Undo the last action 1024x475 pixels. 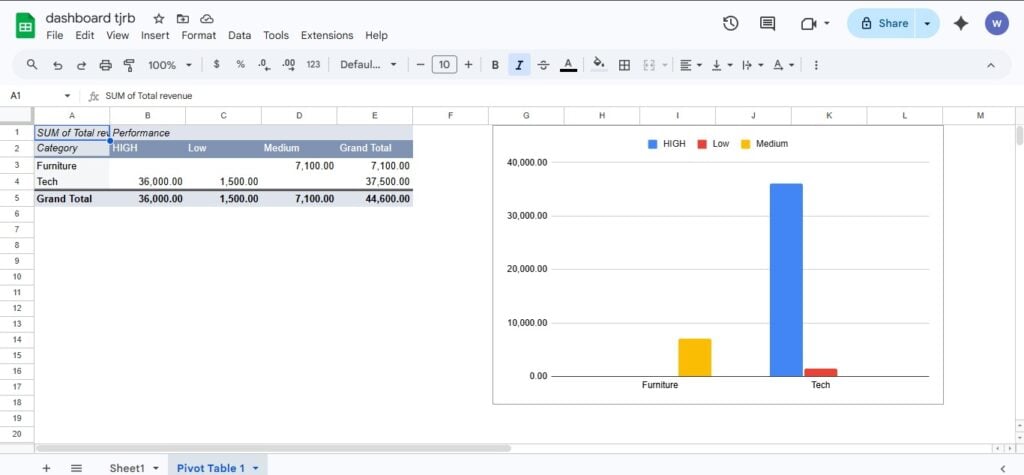[57, 65]
